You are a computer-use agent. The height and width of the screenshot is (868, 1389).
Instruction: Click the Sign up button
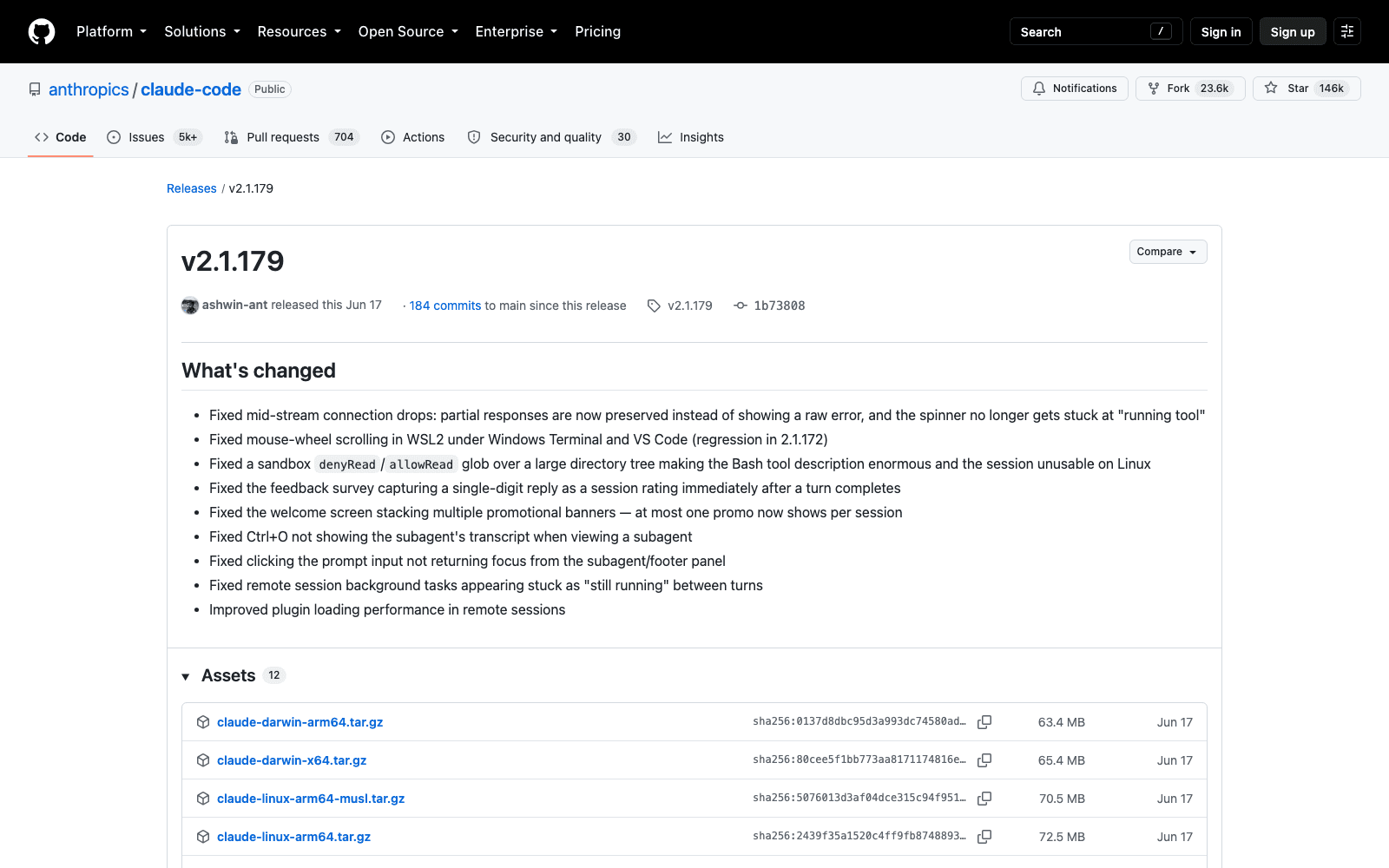point(1293,31)
